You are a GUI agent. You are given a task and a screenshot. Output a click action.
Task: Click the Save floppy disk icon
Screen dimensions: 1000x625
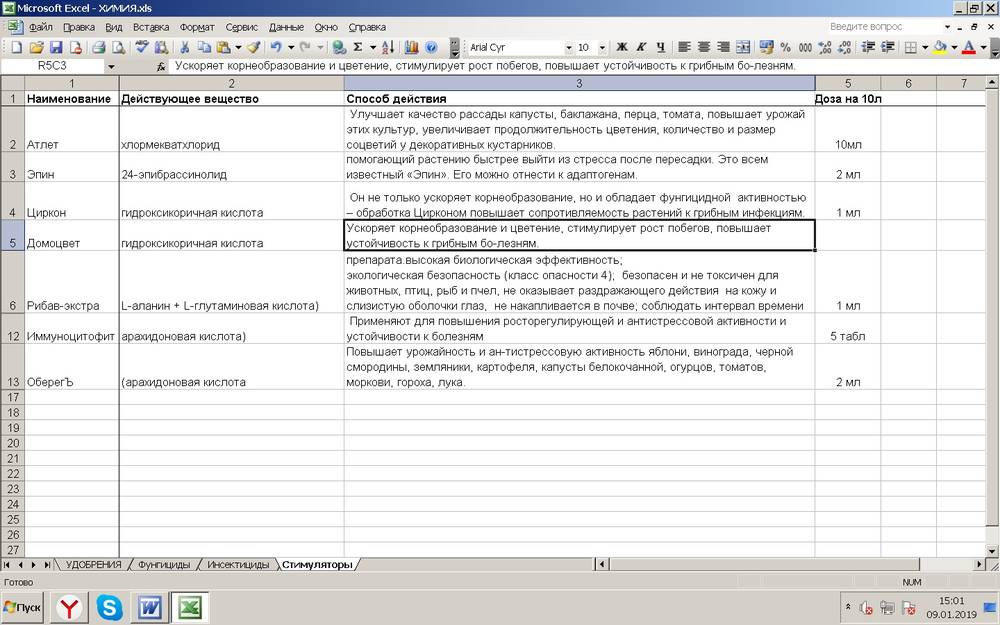tap(56, 47)
